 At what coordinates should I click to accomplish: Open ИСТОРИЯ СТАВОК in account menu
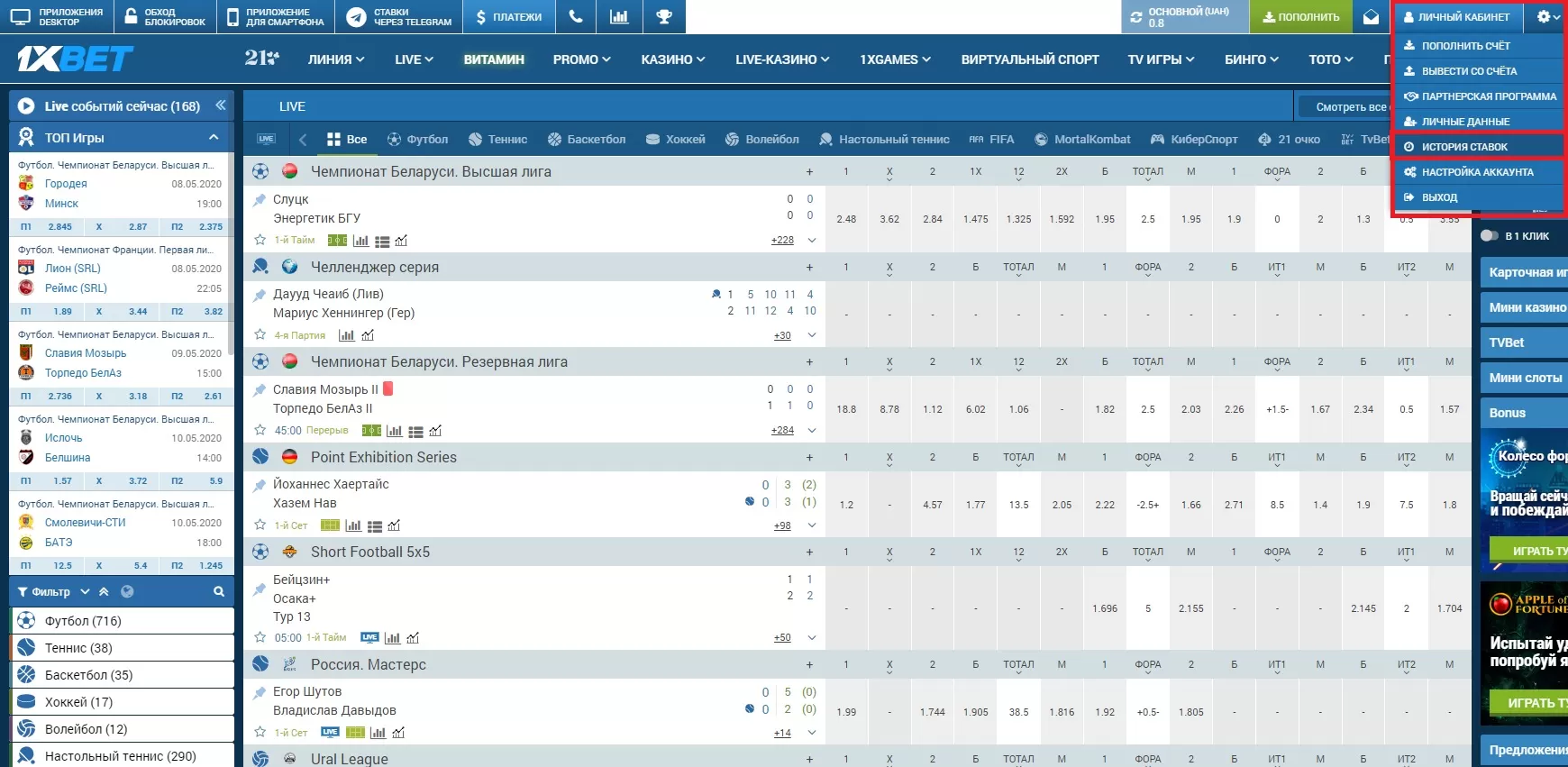point(1464,147)
